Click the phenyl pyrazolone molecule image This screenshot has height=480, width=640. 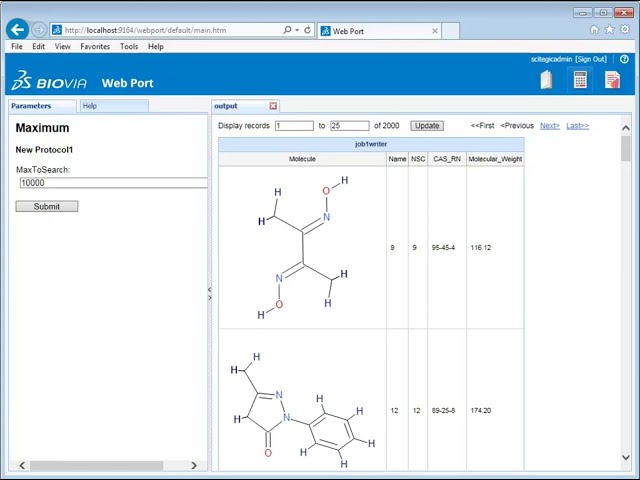[x=302, y=411]
